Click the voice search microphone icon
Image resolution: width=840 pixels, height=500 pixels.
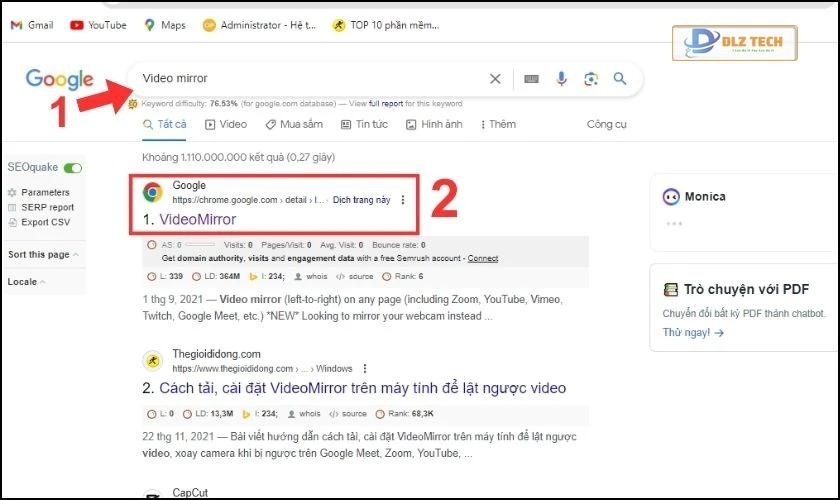[x=561, y=79]
